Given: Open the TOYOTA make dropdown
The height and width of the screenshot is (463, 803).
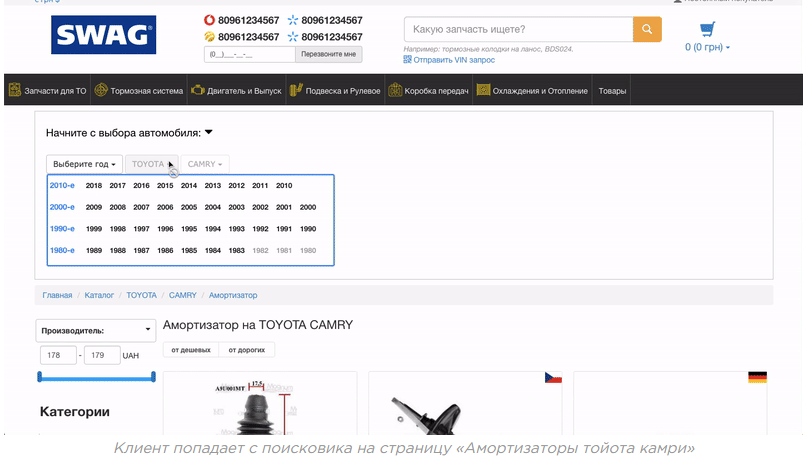Looking at the screenshot, I should pyautogui.click(x=152, y=164).
